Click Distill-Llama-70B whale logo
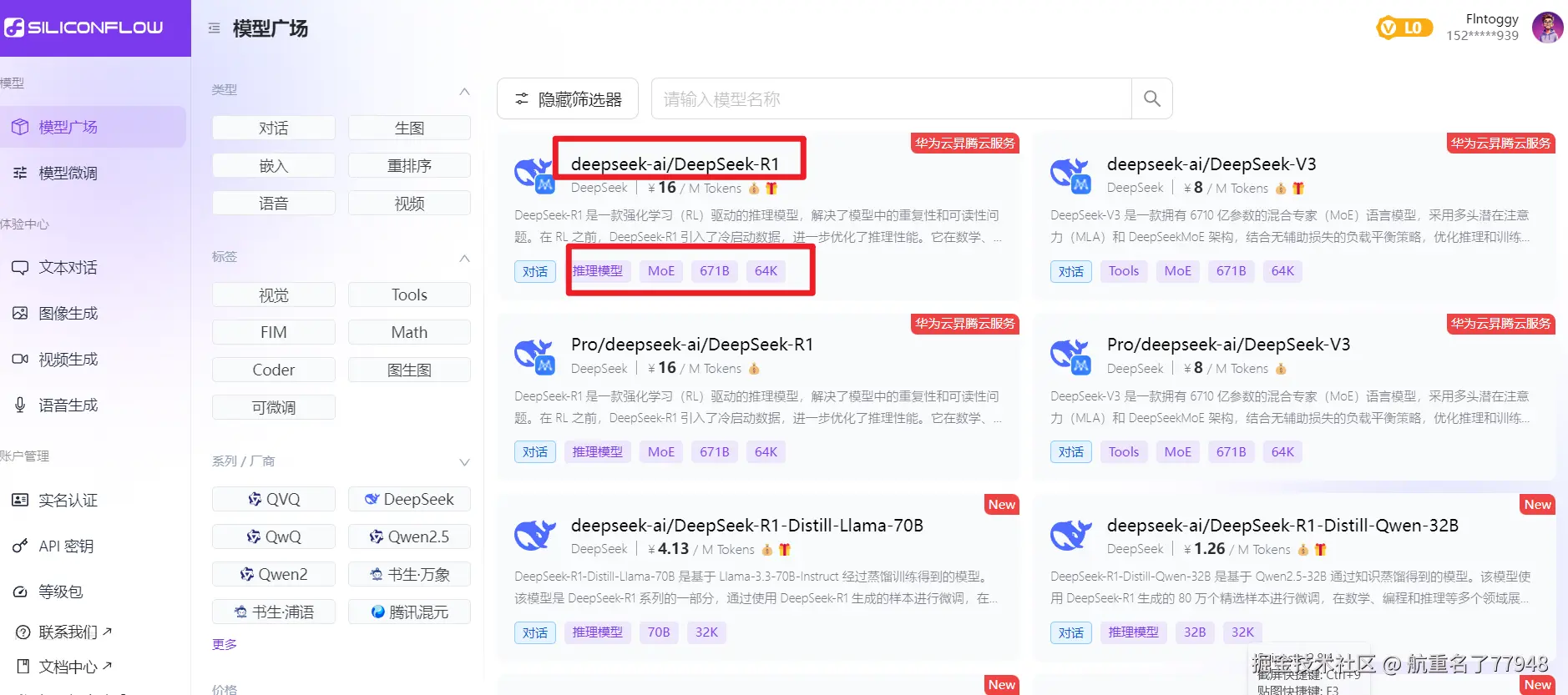 pyautogui.click(x=534, y=535)
